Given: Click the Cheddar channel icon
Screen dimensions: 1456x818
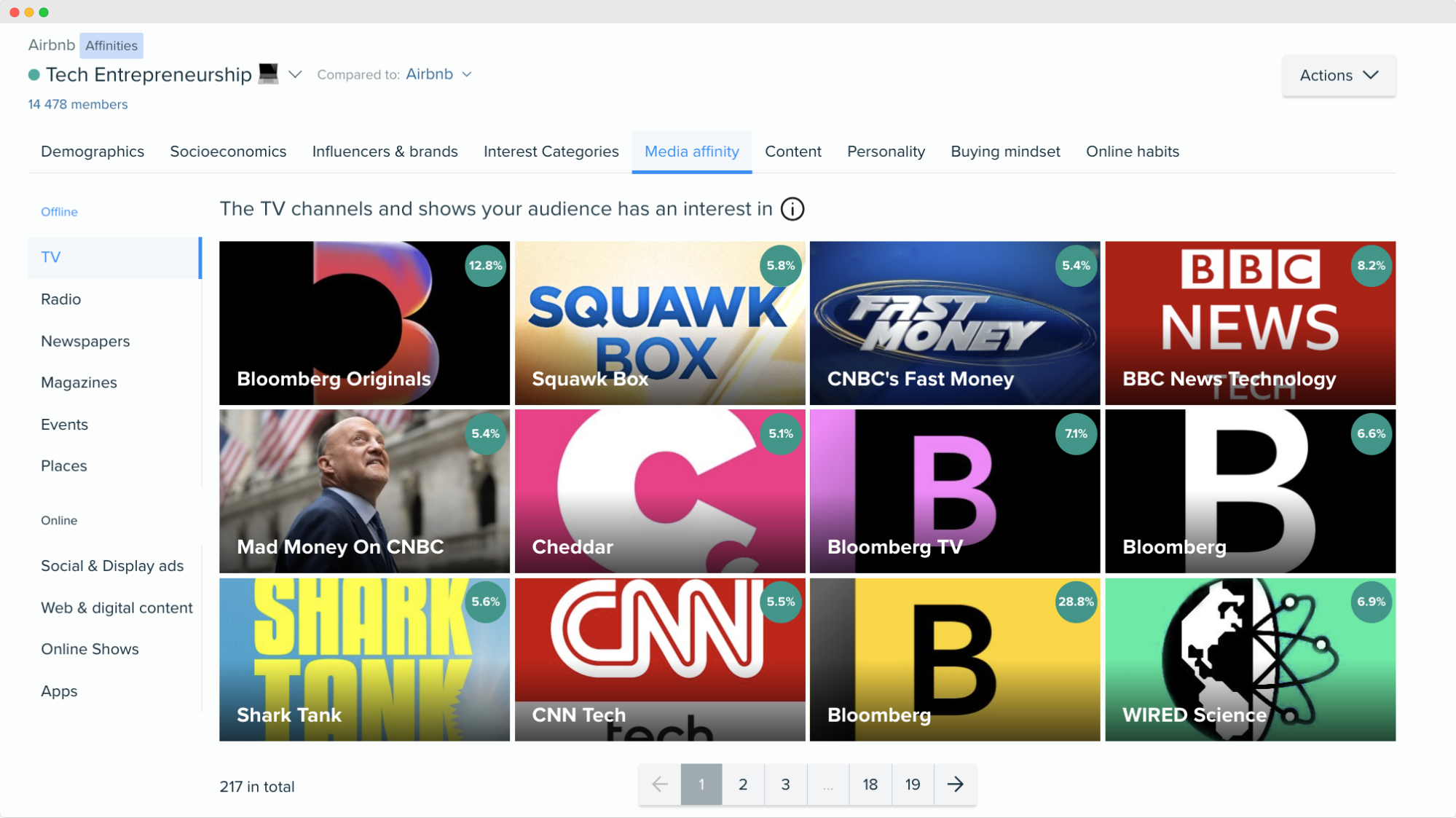Looking at the screenshot, I should tap(659, 491).
